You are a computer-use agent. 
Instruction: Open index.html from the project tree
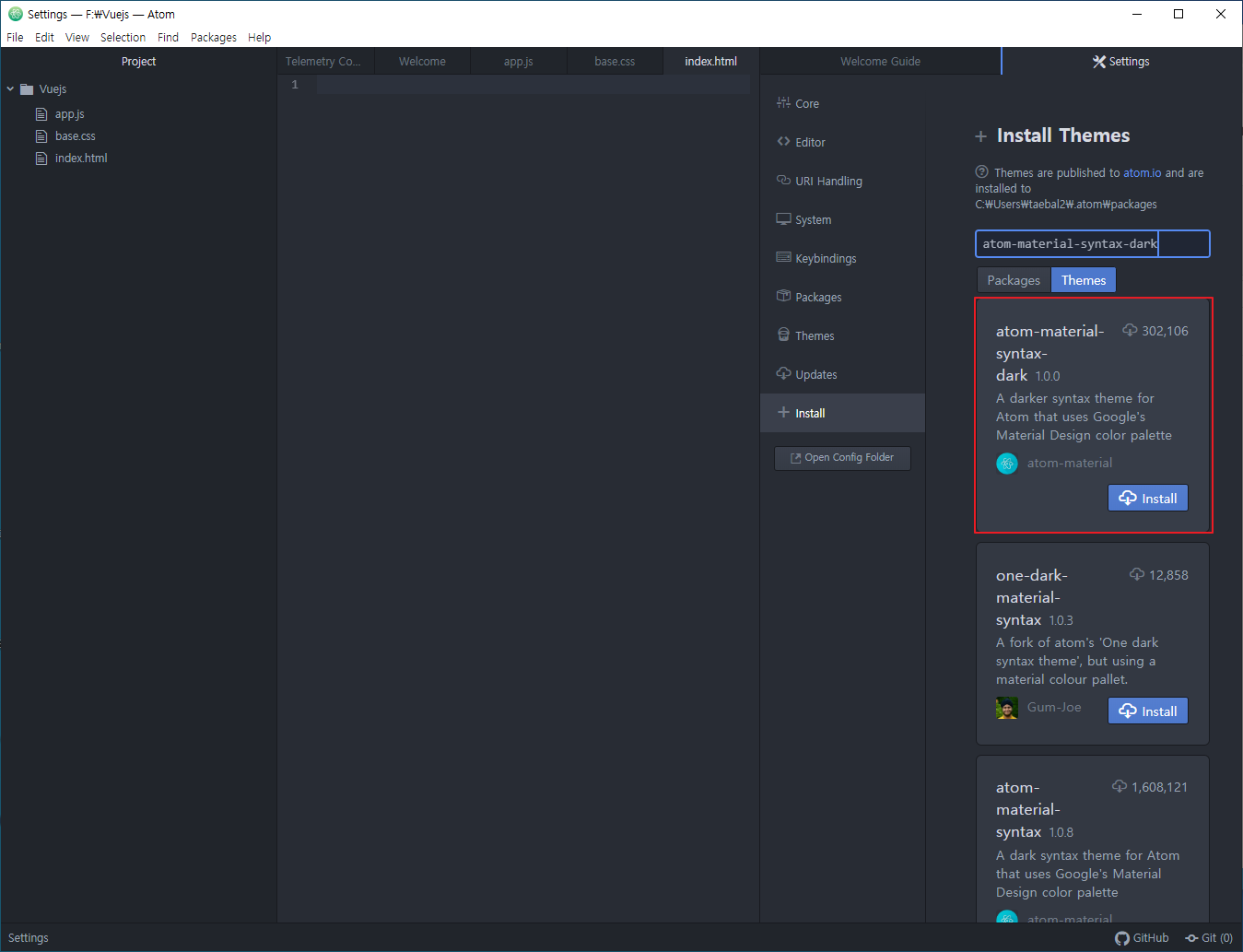(81, 159)
